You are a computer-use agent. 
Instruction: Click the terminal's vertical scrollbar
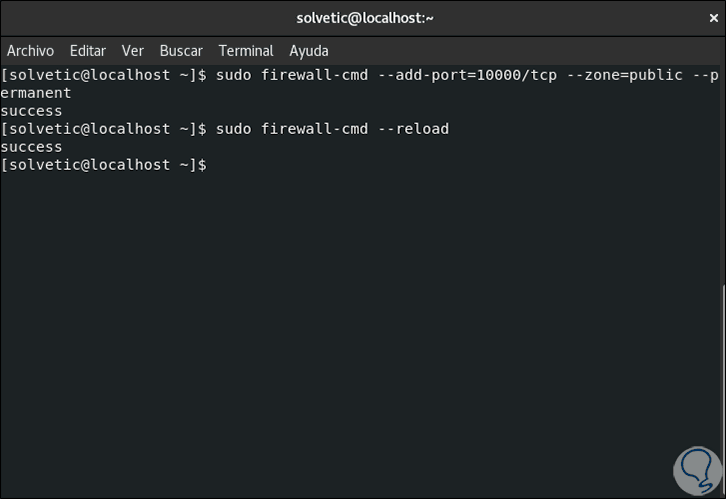721,280
